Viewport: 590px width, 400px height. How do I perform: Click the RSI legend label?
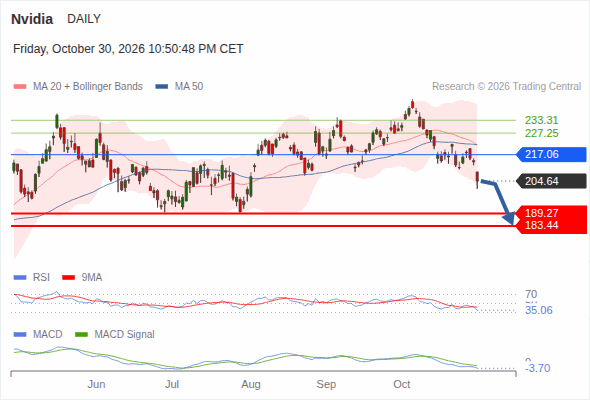41,278
